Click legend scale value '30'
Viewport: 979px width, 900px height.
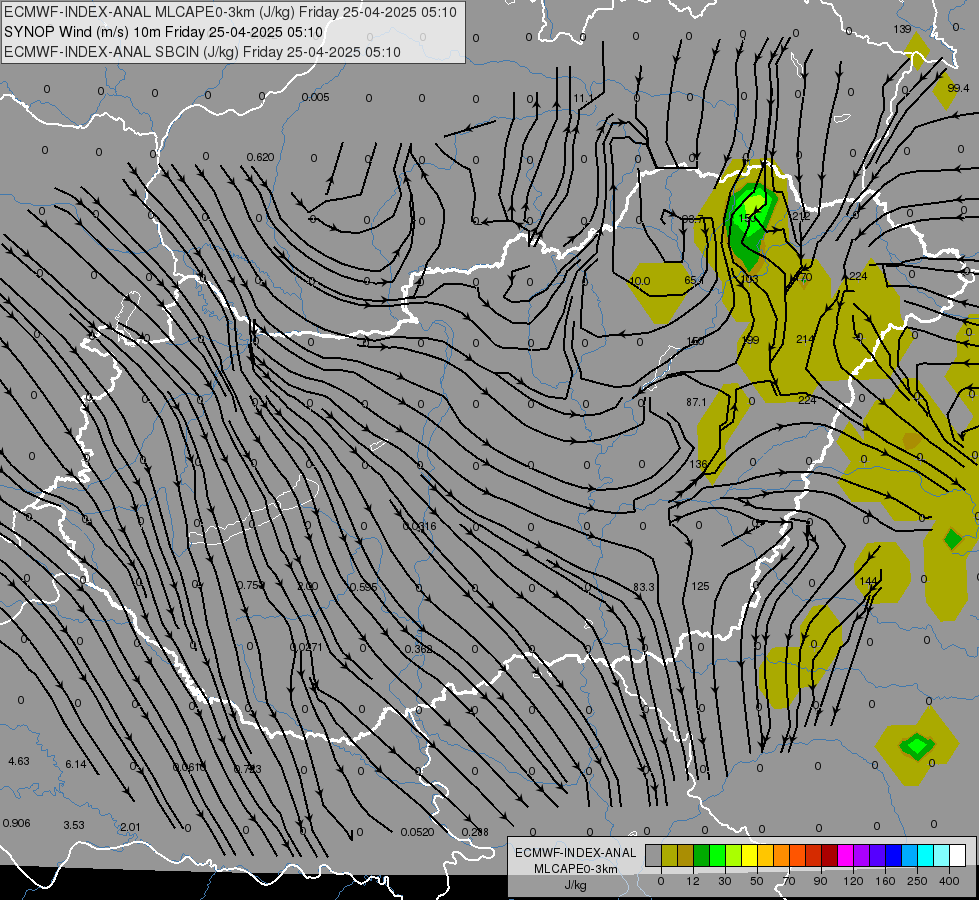coord(725,881)
